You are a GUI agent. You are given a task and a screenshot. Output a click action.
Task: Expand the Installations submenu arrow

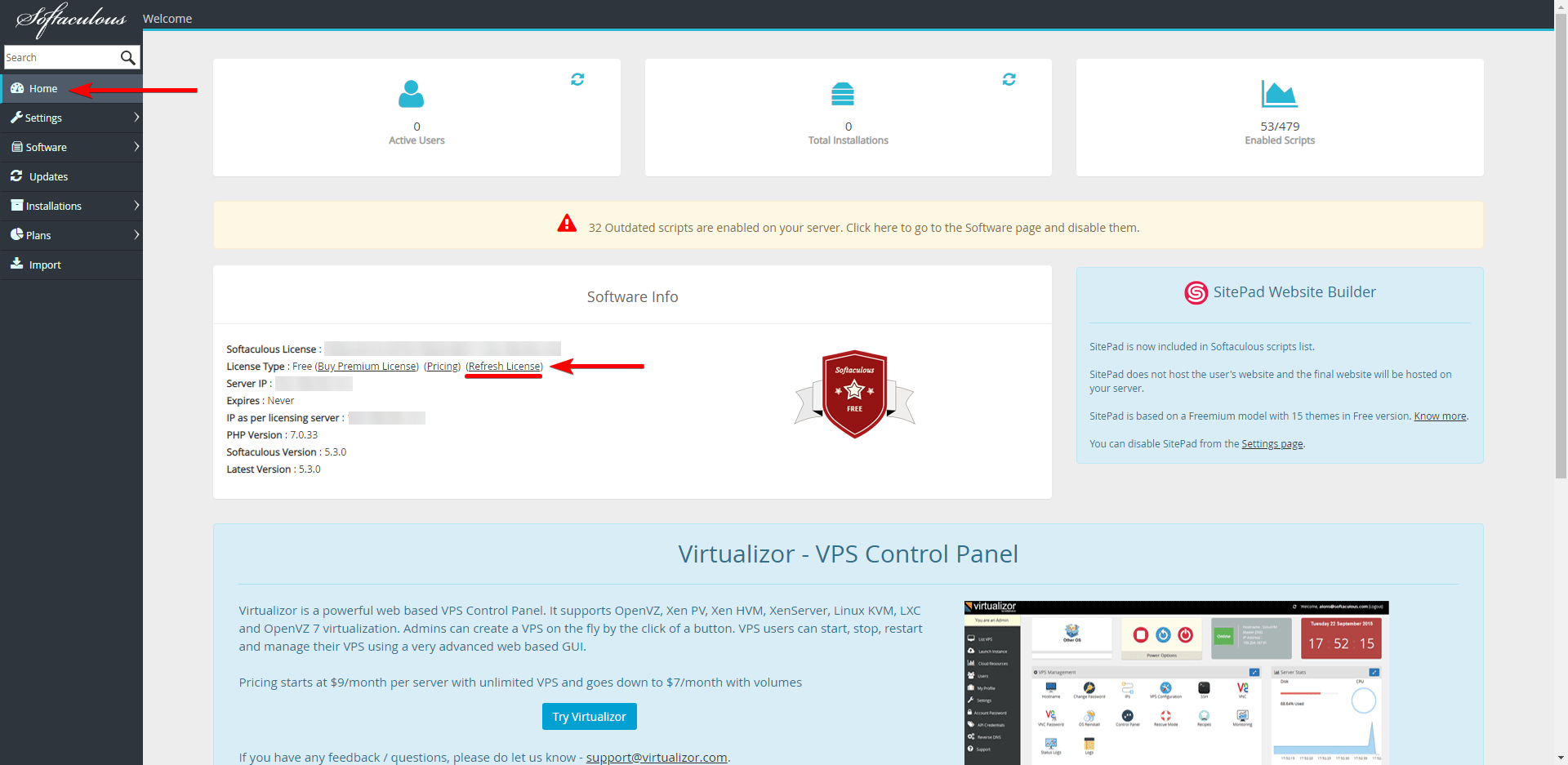pos(136,206)
